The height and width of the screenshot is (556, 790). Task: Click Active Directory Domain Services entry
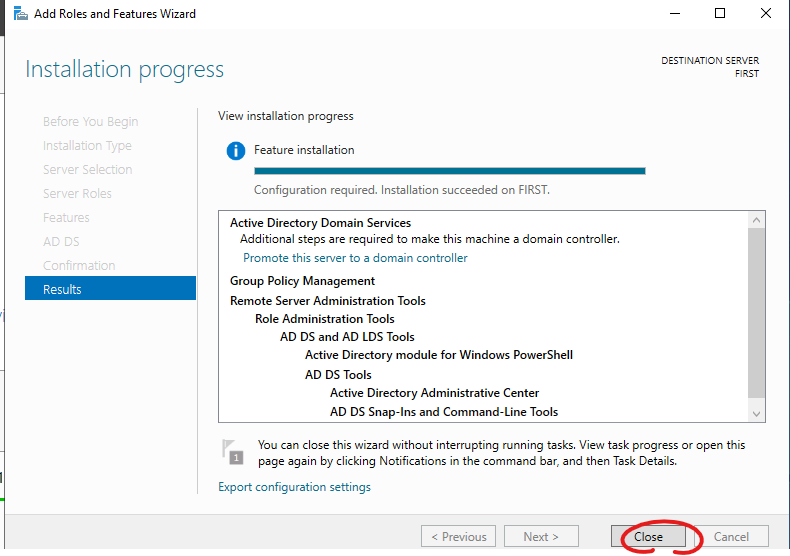[x=320, y=223]
